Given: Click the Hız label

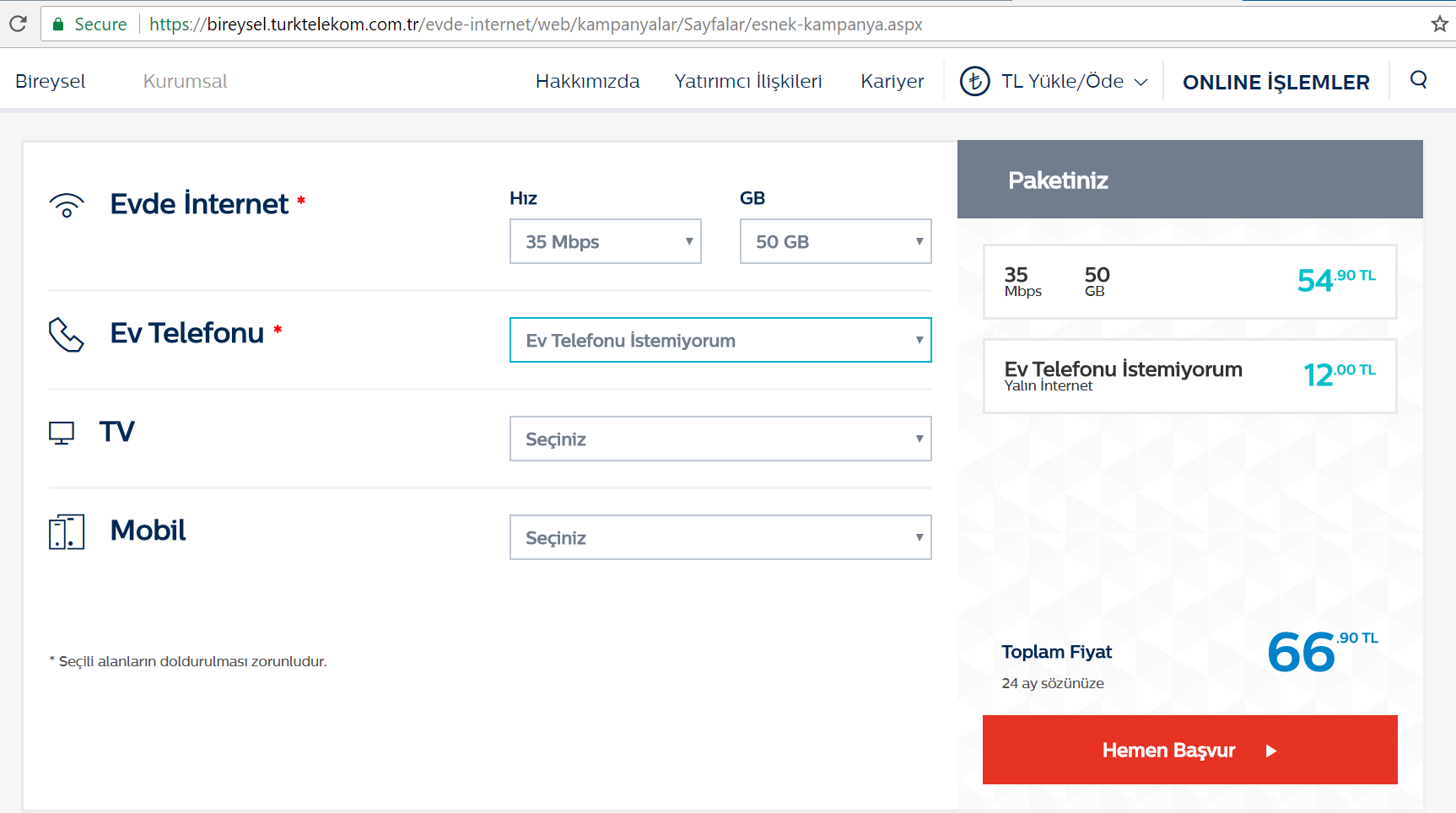Looking at the screenshot, I should coord(523,198).
